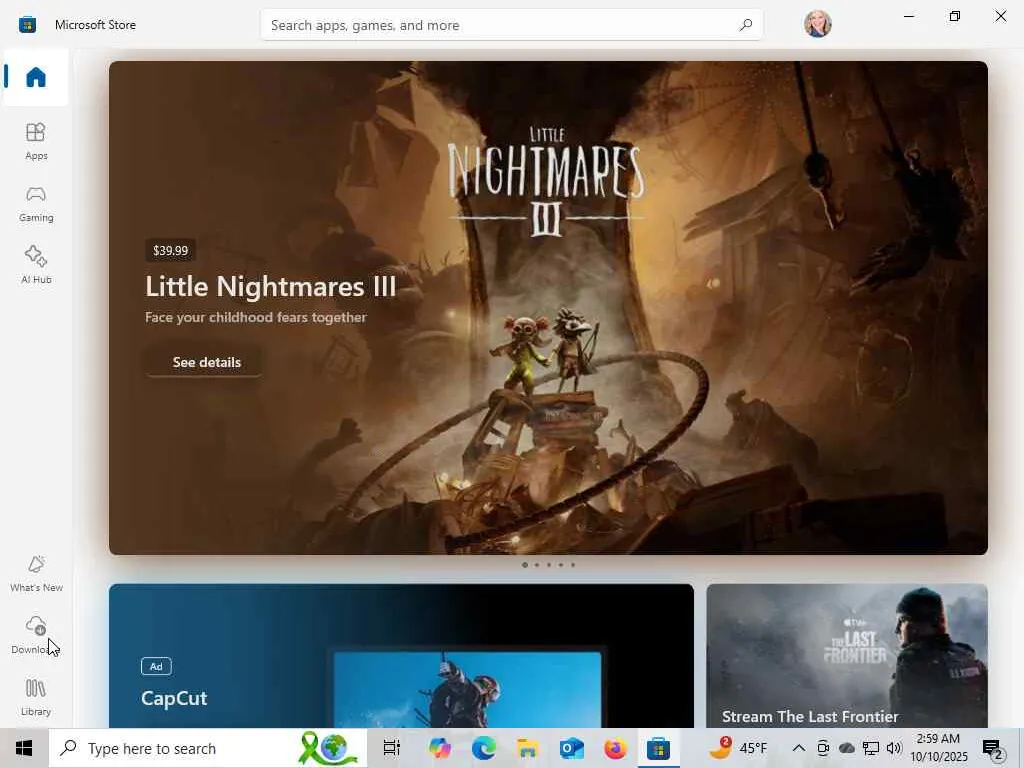Select the fourth carousel page dot
Image resolution: width=1024 pixels, height=768 pixels.
560,565
